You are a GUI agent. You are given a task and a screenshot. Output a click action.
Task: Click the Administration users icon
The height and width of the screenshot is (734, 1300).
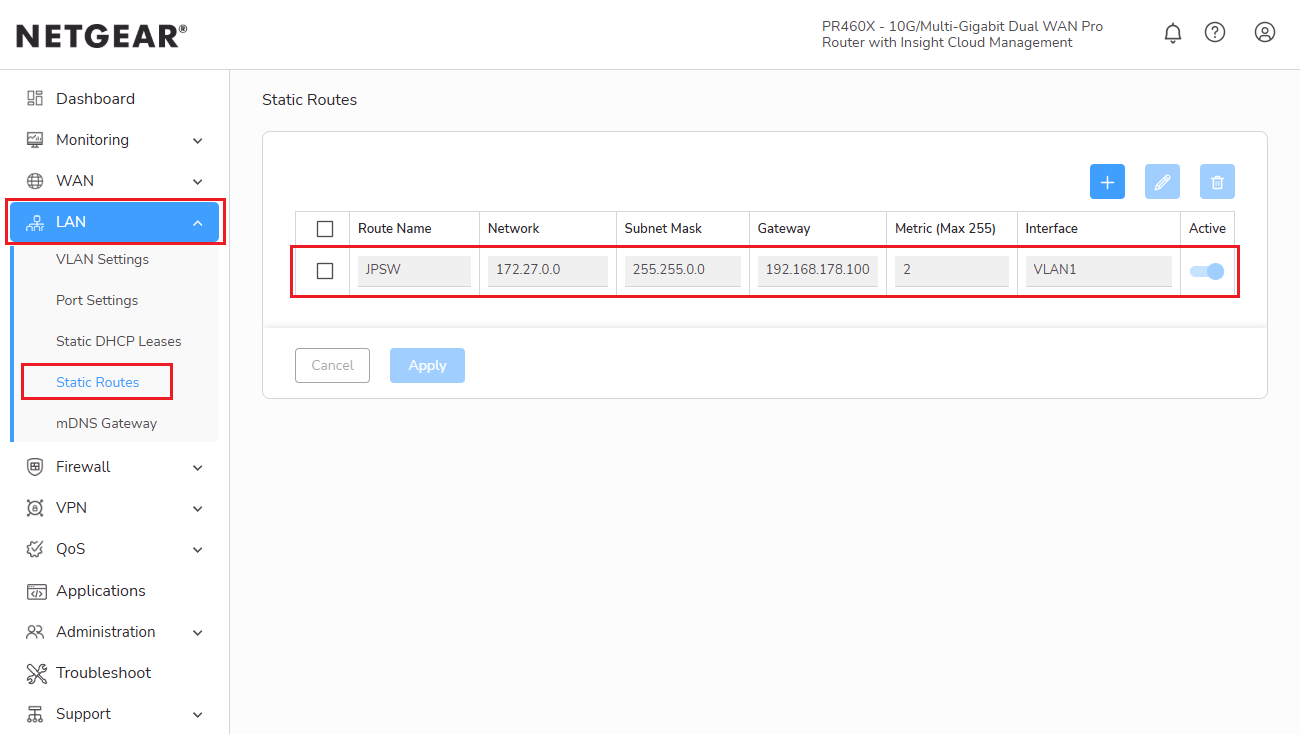point(36,632)
